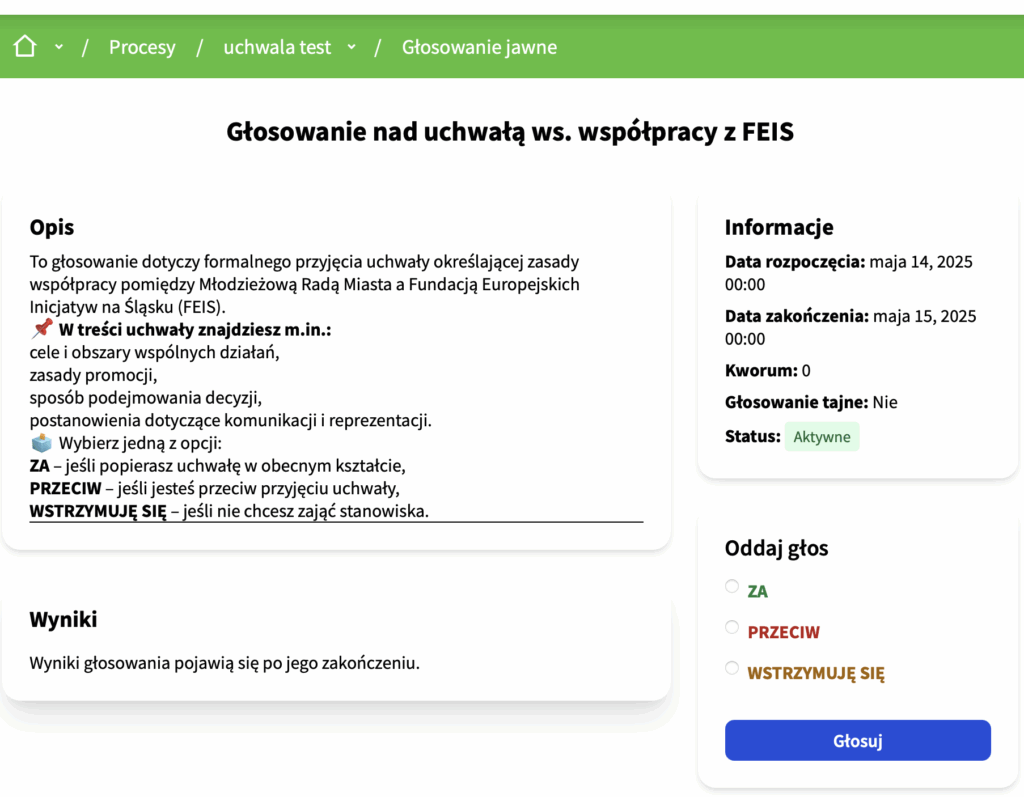1024x797 pixels.
Task: Select the WSTRZYMUJĘ SIĘ radio button
Action: (731, 668)
